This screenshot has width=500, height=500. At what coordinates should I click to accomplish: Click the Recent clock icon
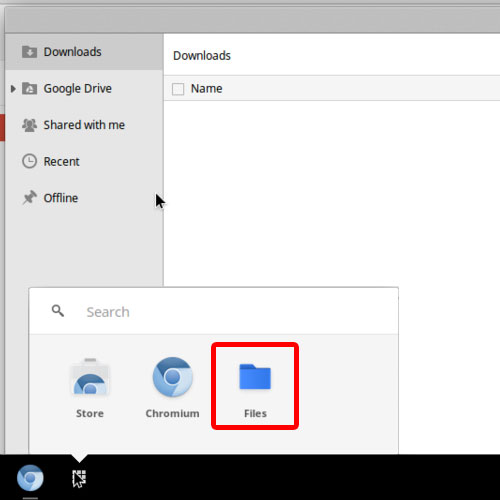pos(29,161)
